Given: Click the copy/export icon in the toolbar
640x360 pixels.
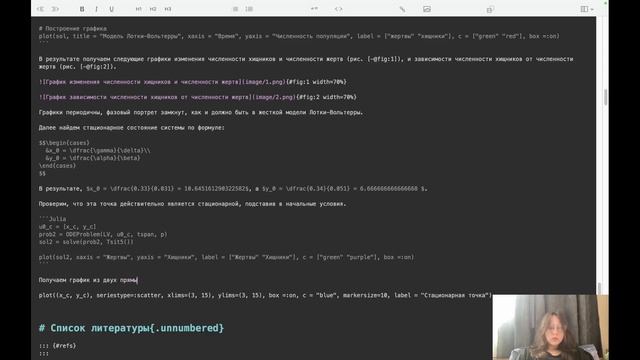Looking at the screenshot, I should pos(490,9).
